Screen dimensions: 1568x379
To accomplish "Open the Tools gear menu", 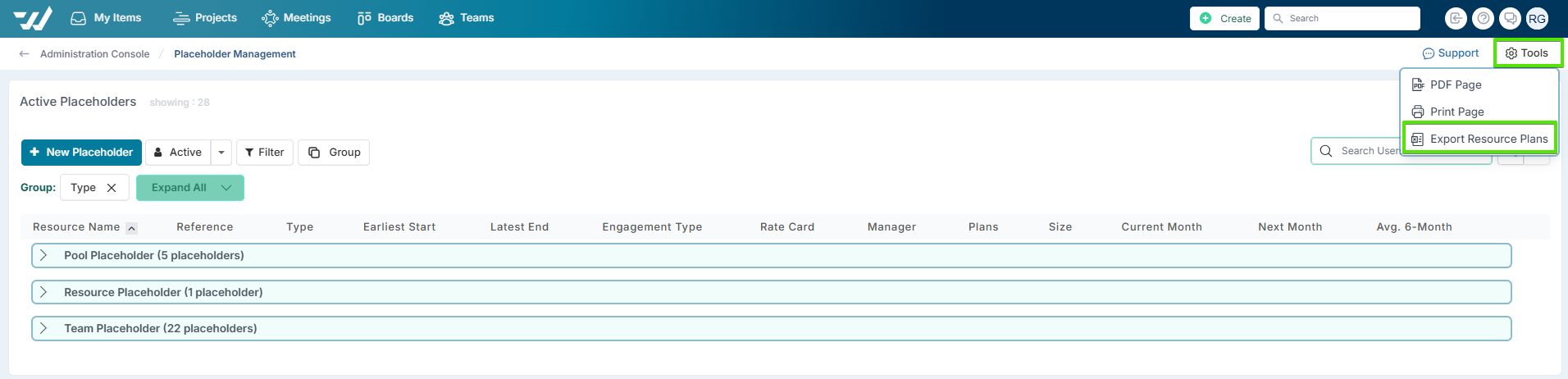I will 1527,53.
